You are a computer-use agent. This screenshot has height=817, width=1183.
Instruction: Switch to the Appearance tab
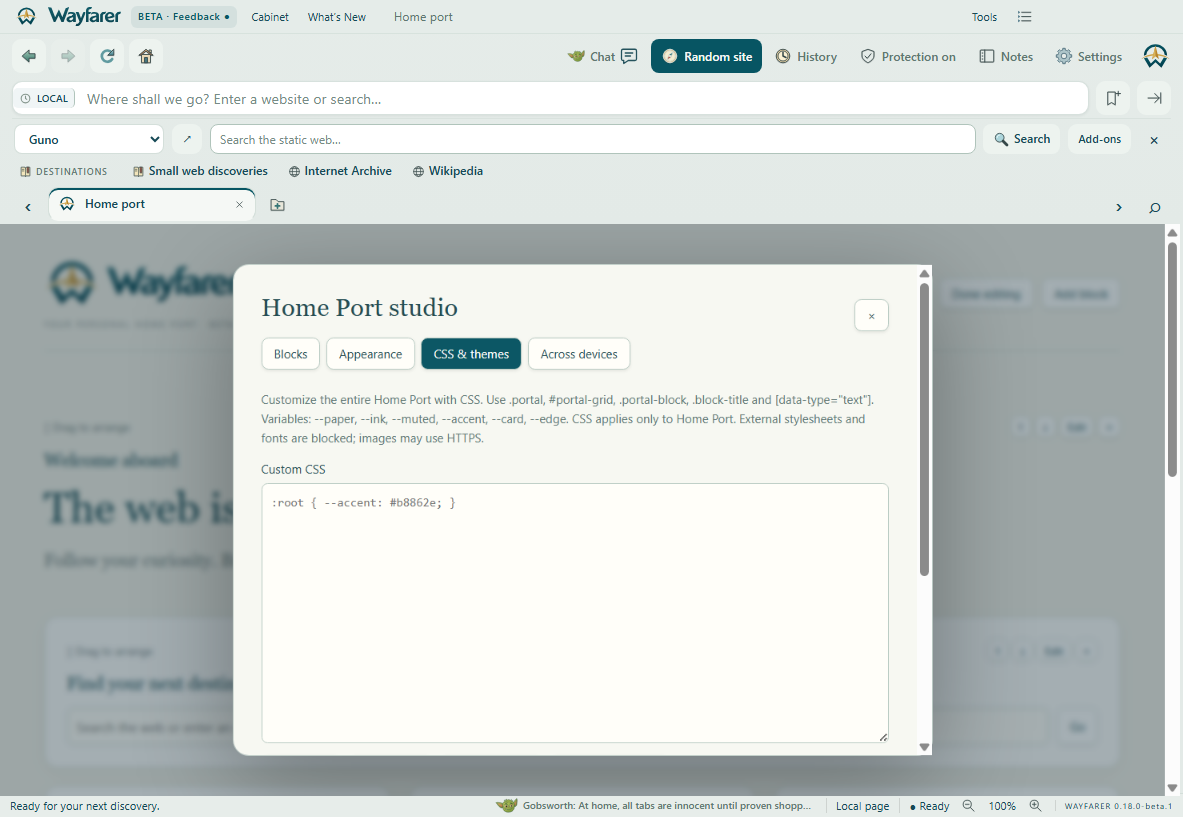370,354
